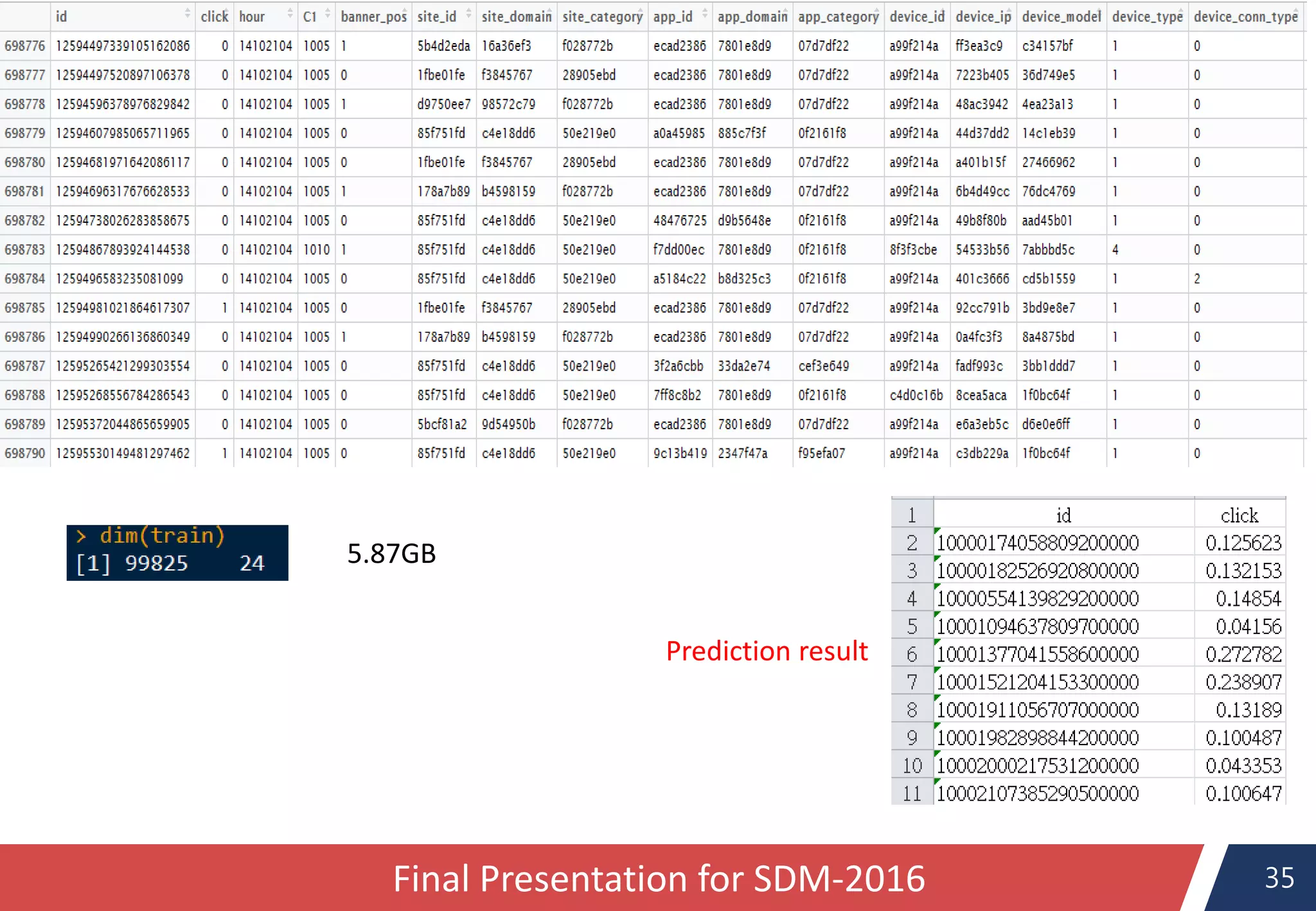The width and height of the screenshot is (1316, 911).
Task: Sort by the app_domain column header
Action: pos(752,17)
